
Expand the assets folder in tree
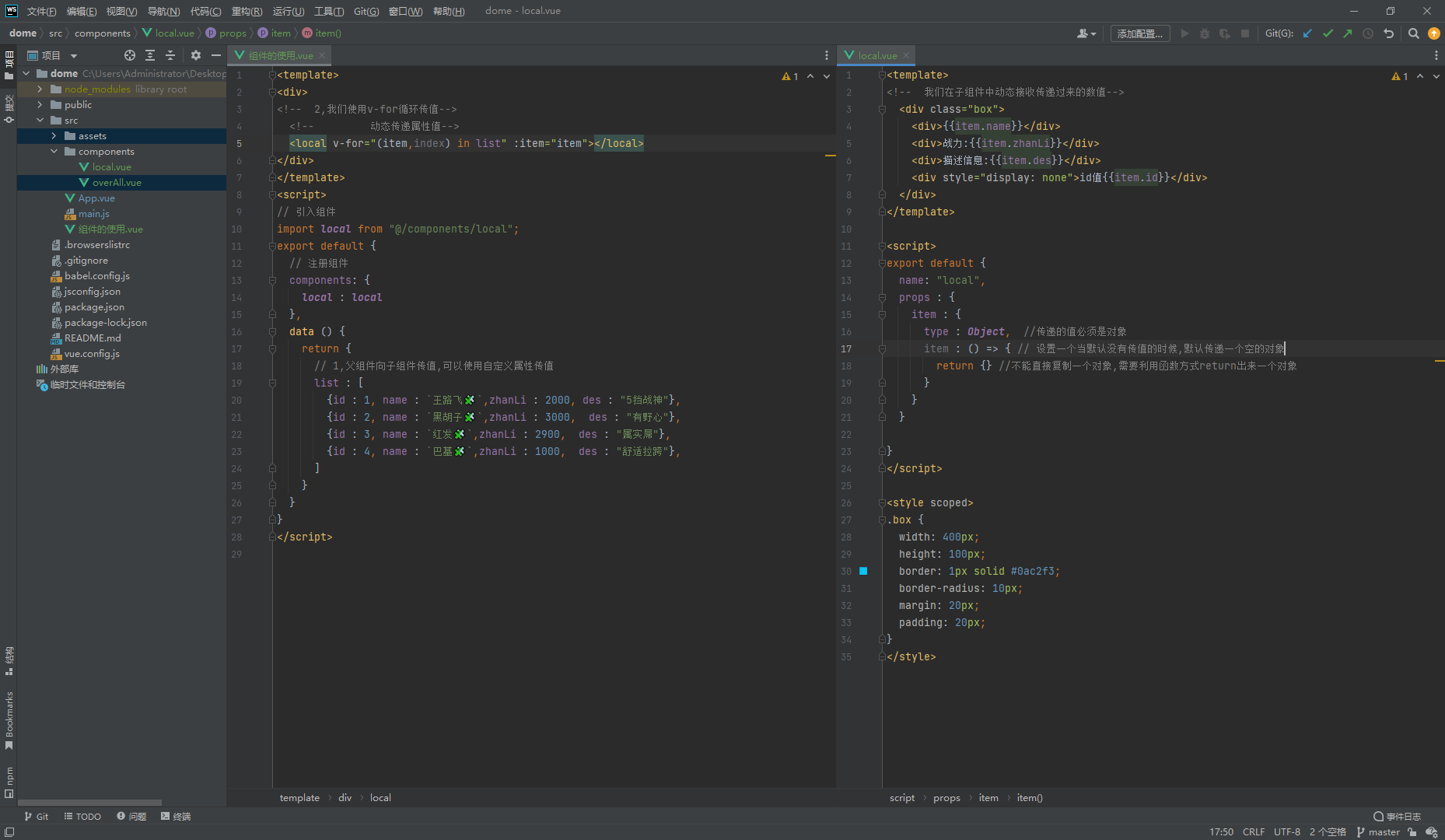[x=54, y=136]
